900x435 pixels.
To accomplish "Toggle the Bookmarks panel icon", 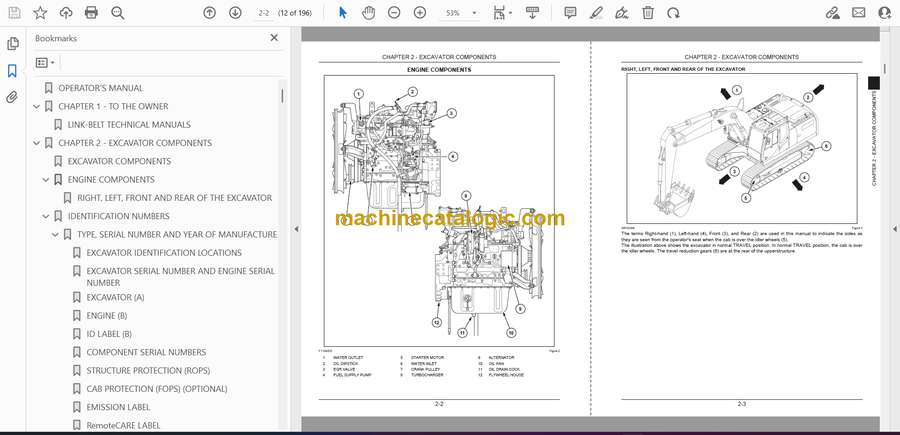I will (12, 71).
